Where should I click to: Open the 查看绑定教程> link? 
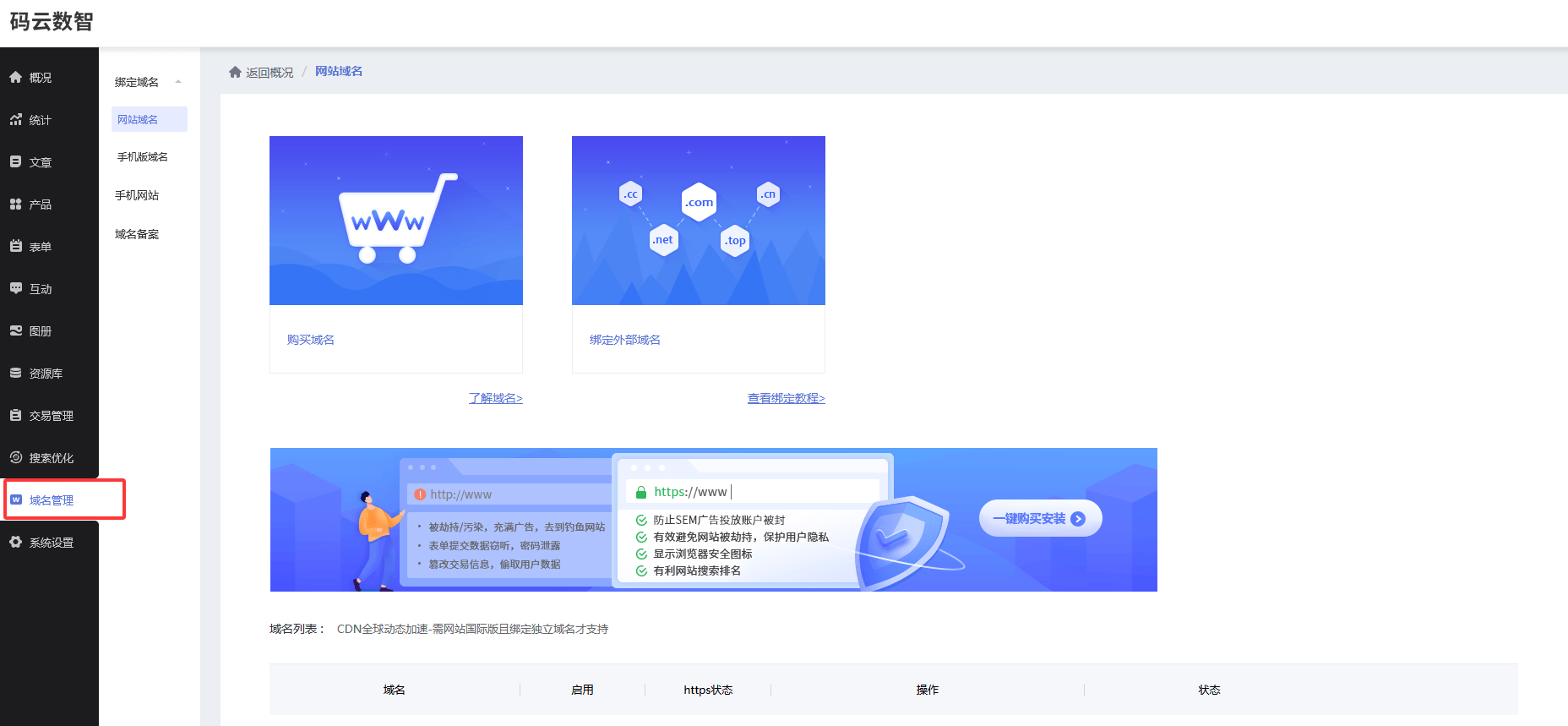787,398
